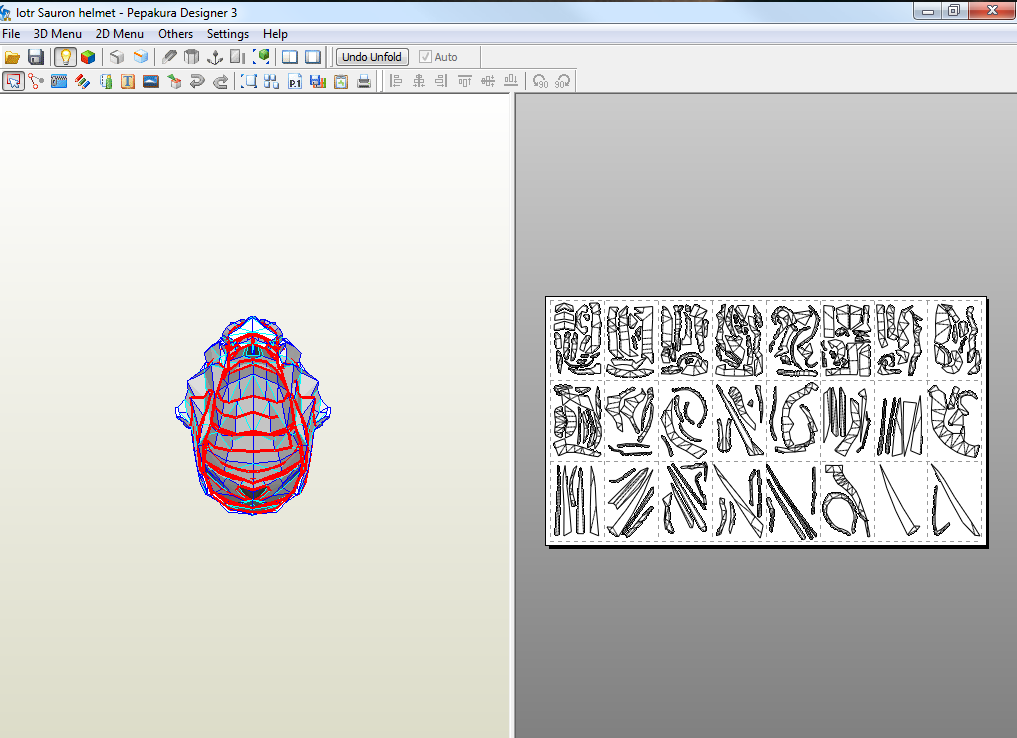Click the green figure with page icon

click(x=106, y=81)
